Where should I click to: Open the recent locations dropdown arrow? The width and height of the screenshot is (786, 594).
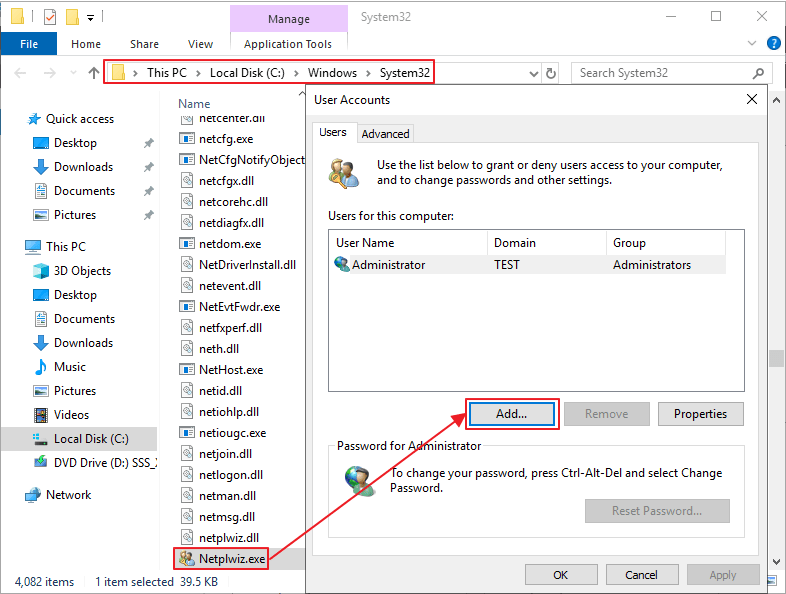pos(73,73)
